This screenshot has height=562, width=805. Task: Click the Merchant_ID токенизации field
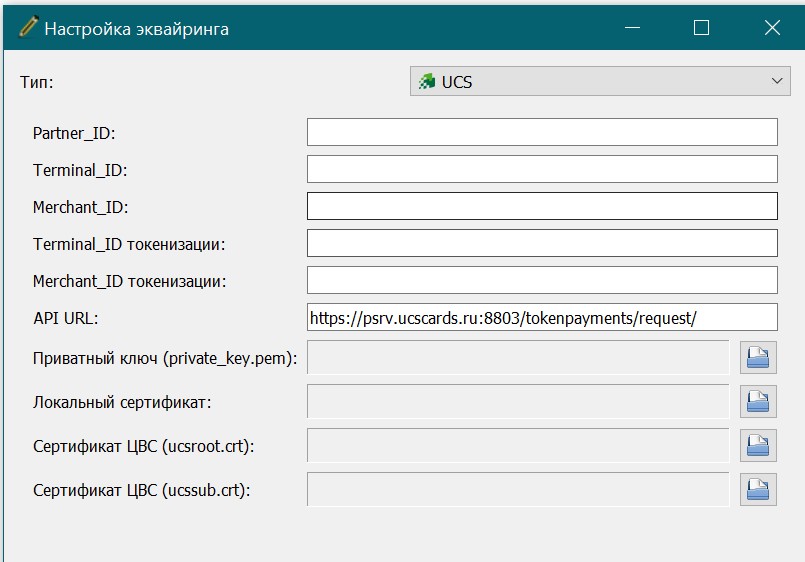[542, 280]
